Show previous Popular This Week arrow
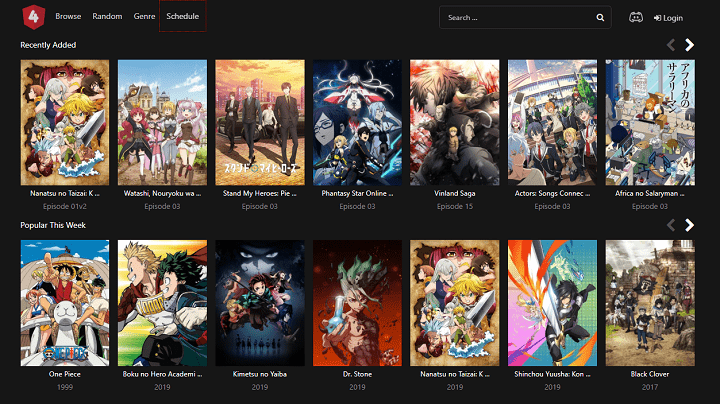This screenshot has height=404, width=720. [x=671, y=225]
